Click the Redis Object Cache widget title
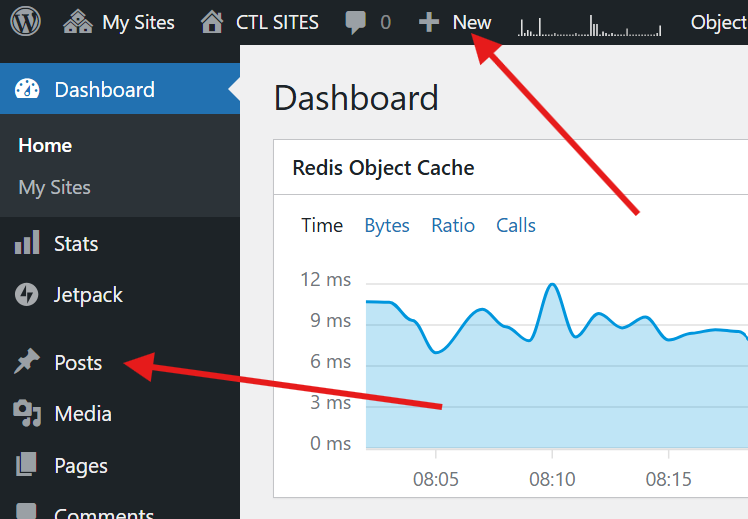Image resolution: width=748 pixels, height=519 pixels. 384,168
